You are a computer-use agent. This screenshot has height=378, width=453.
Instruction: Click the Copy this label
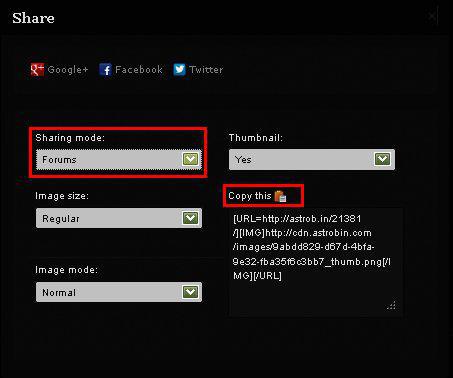[x=250, y=196]
